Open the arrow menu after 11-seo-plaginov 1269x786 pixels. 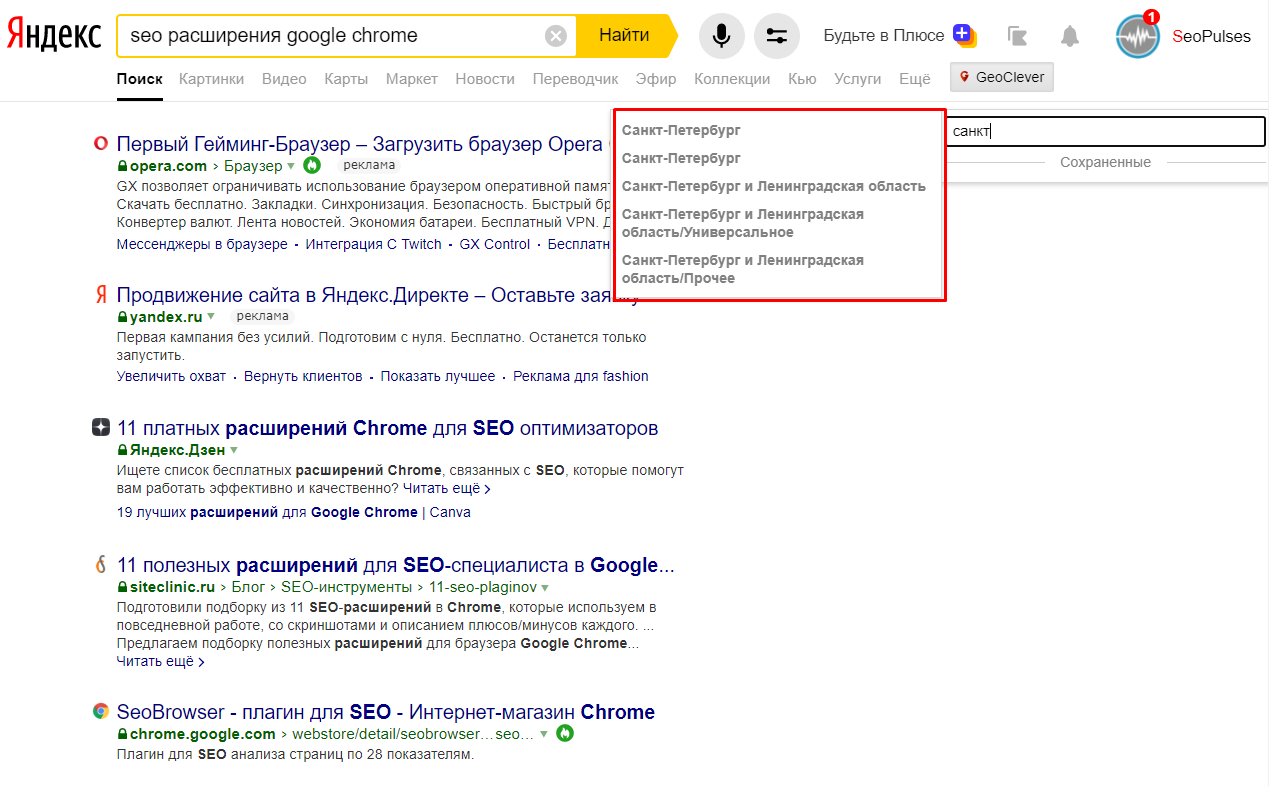point(545,587)
